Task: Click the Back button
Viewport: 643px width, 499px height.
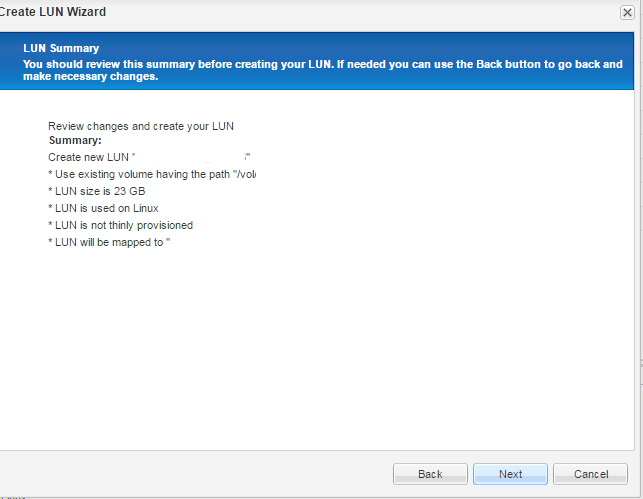Action: click(x=430, y=474)
